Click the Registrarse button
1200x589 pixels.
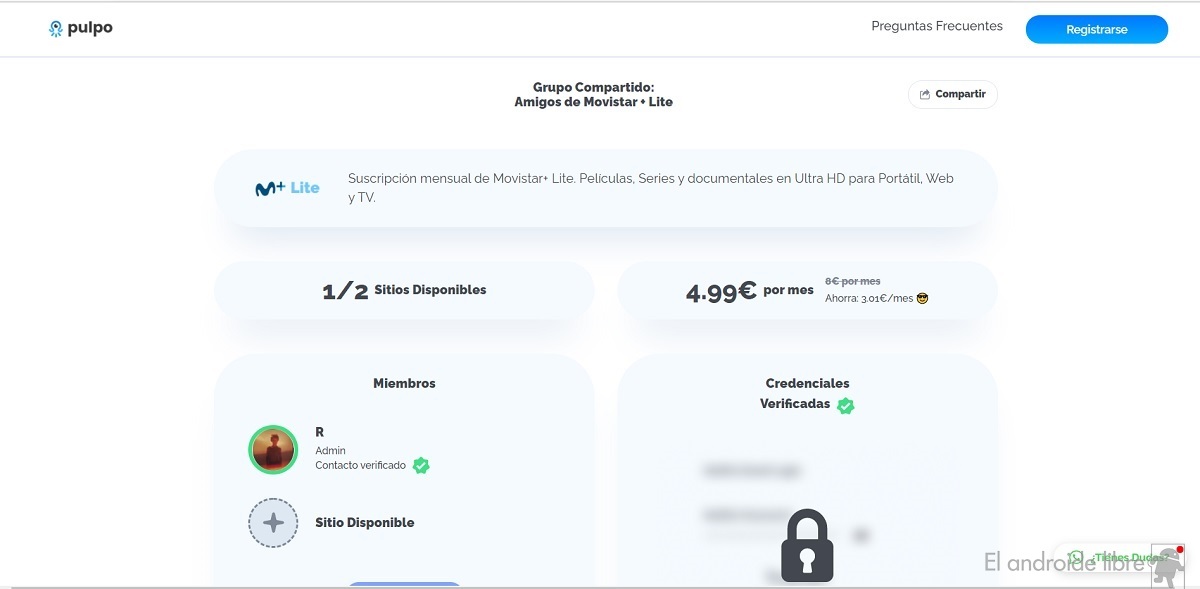point(1097,29)
